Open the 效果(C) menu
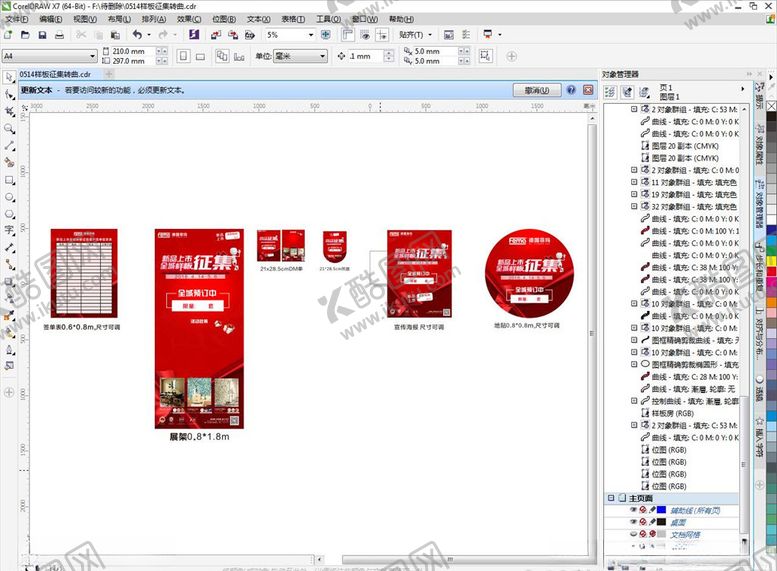777x571 pixels. click(189, 19)
